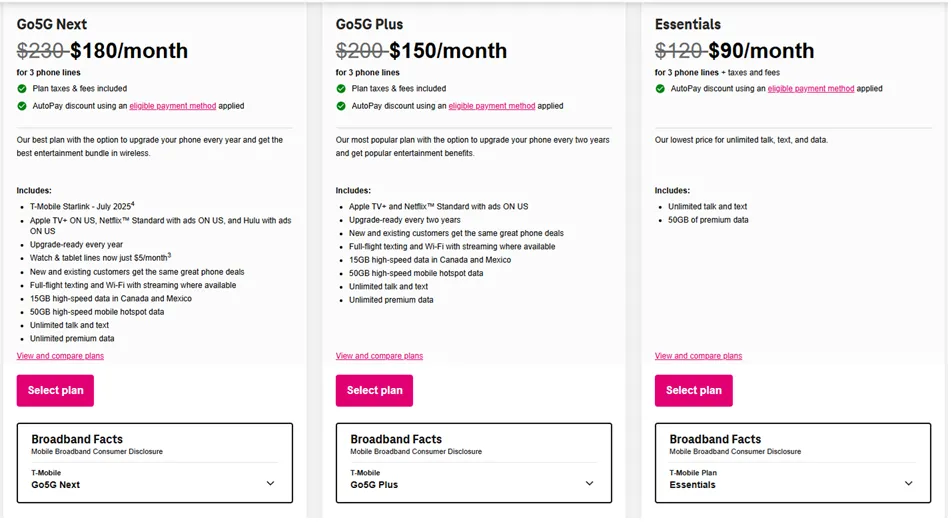Expand Go5G Next Broadband Facts chevron
Viewport: 951px width, 522px height.
[270, 484]
